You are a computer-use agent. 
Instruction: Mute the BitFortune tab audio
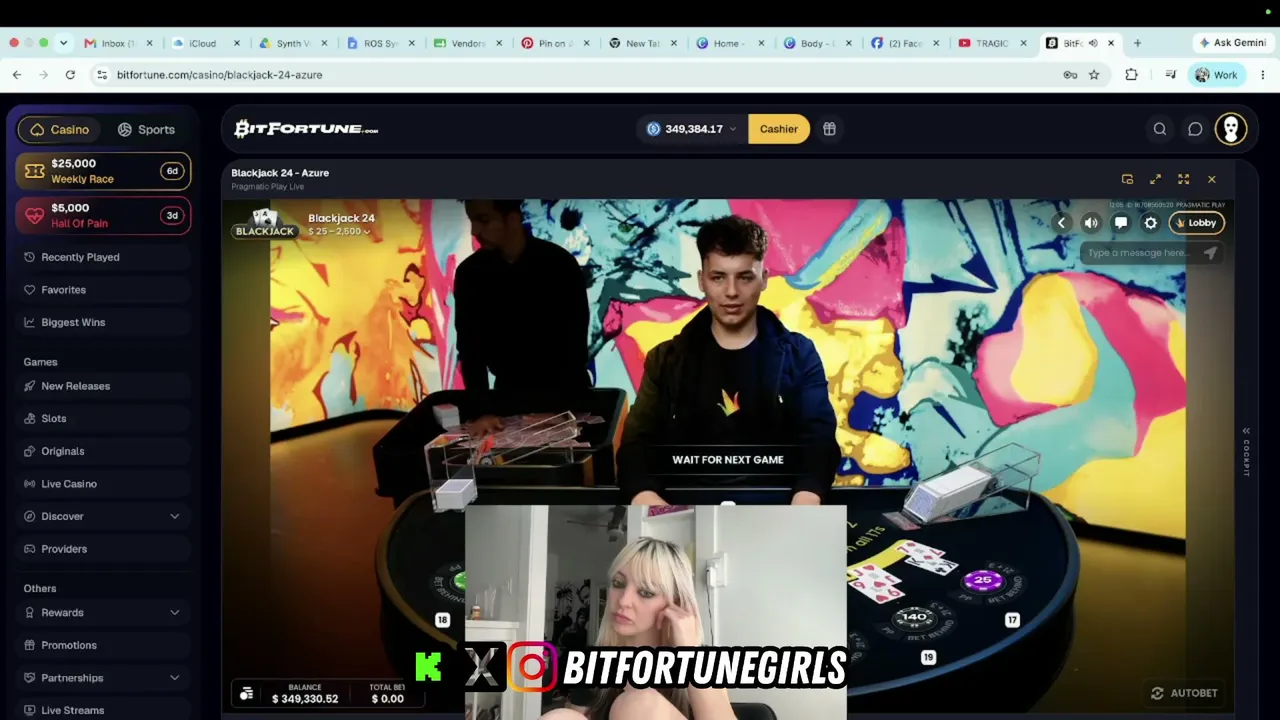click(x=1093, y=43)
